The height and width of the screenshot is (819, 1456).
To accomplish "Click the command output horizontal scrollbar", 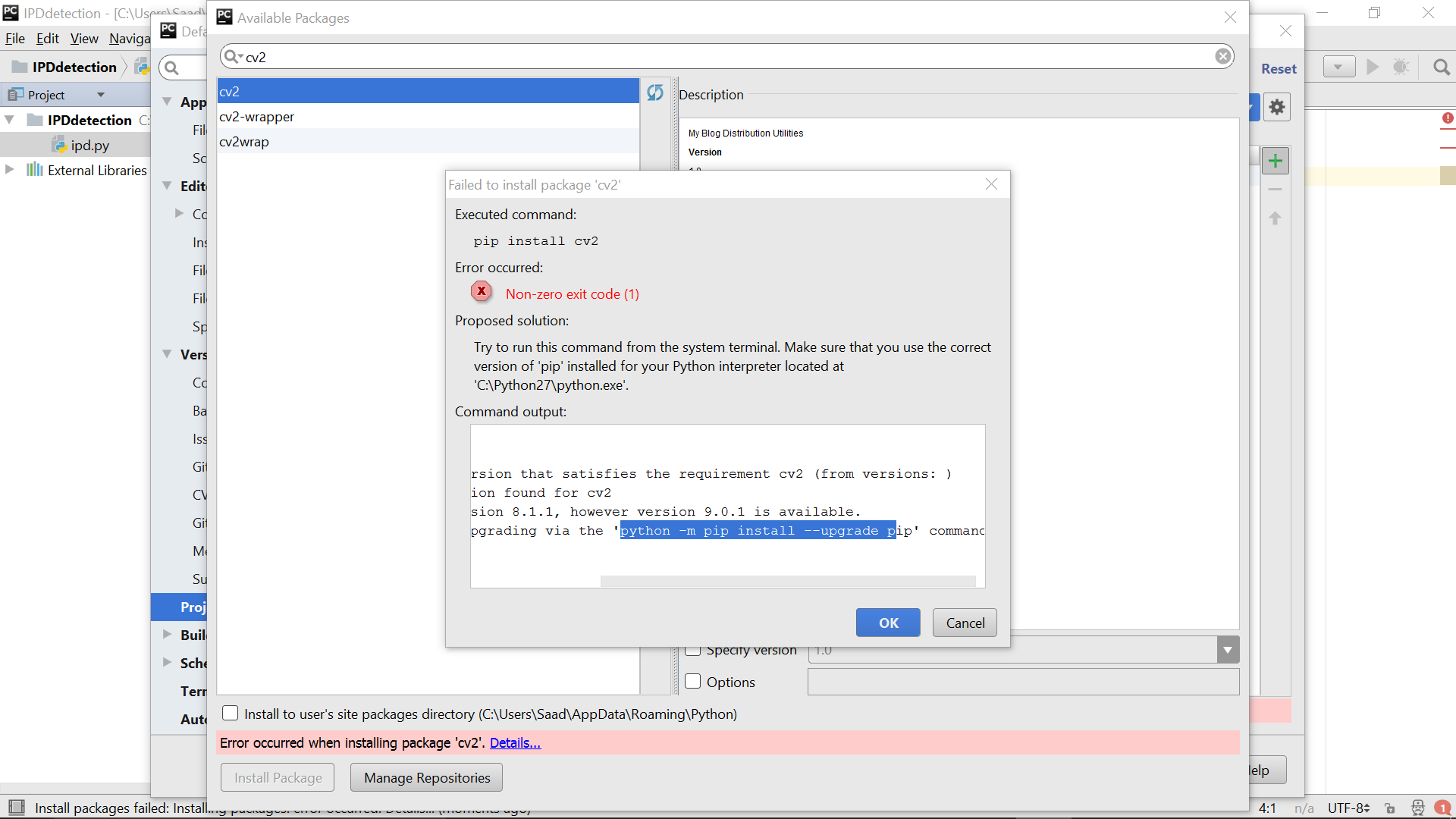I will click(x=787, y=581).
